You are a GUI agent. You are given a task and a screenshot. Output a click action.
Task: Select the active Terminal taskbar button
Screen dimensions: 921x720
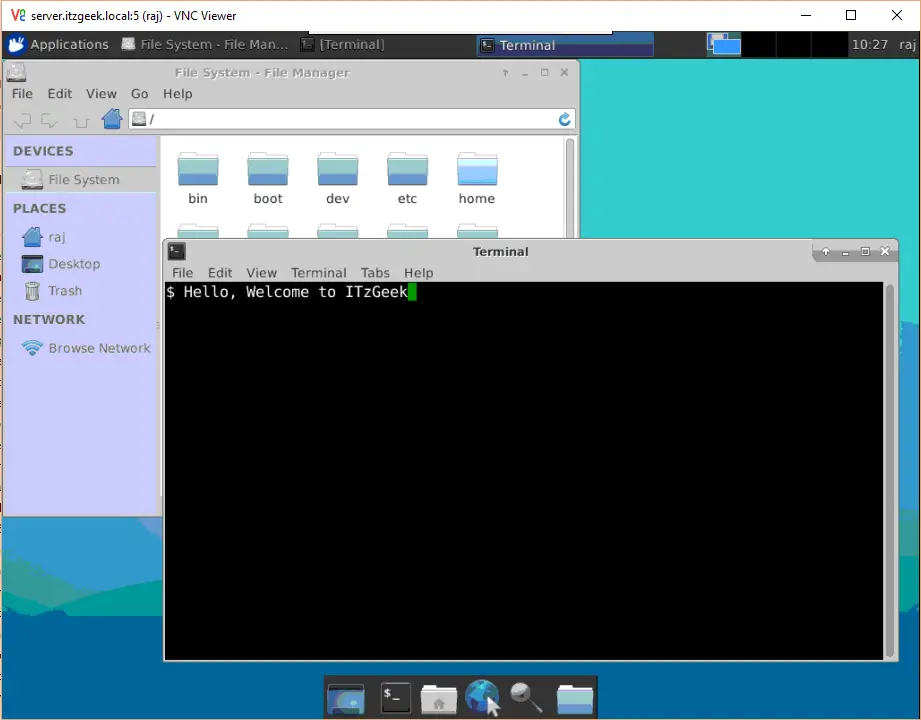point(565,45)
